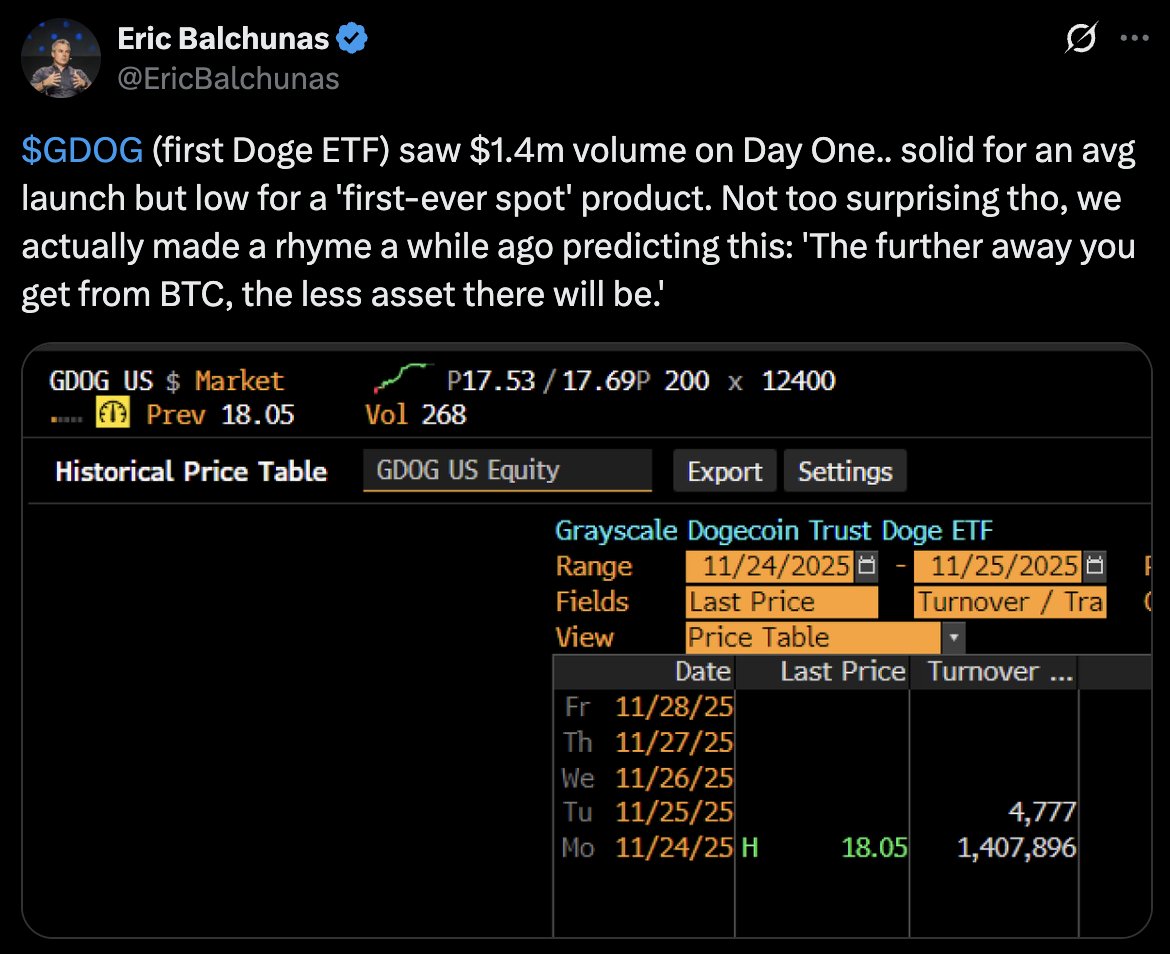Screen dimensions: 1170x954
Task: Expand the Price Table view dropdown
Action: [954, 637]
